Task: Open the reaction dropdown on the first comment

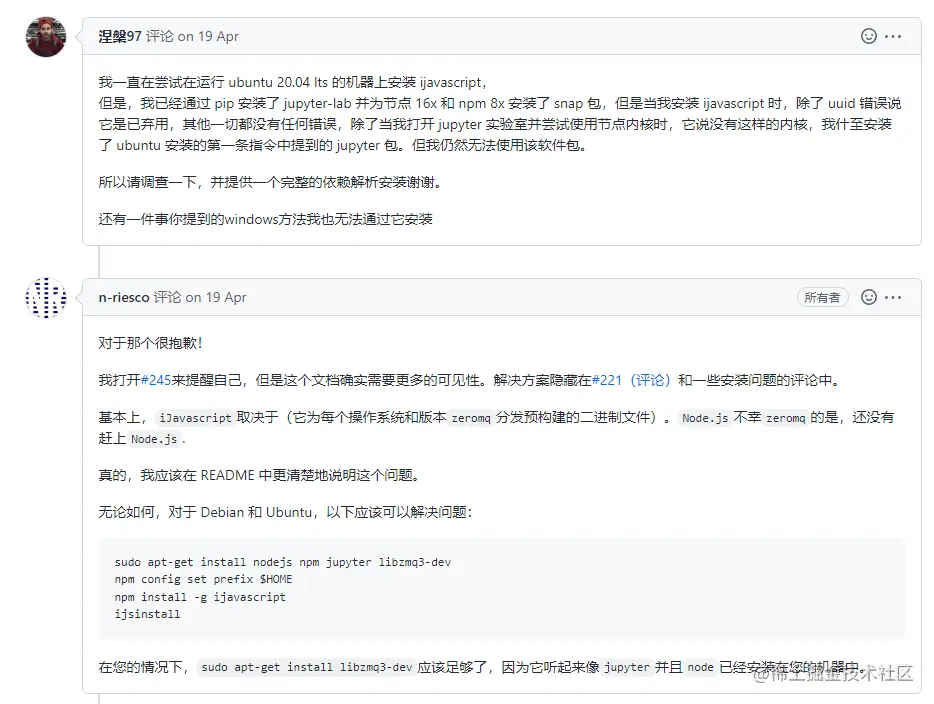Action: 868,35
